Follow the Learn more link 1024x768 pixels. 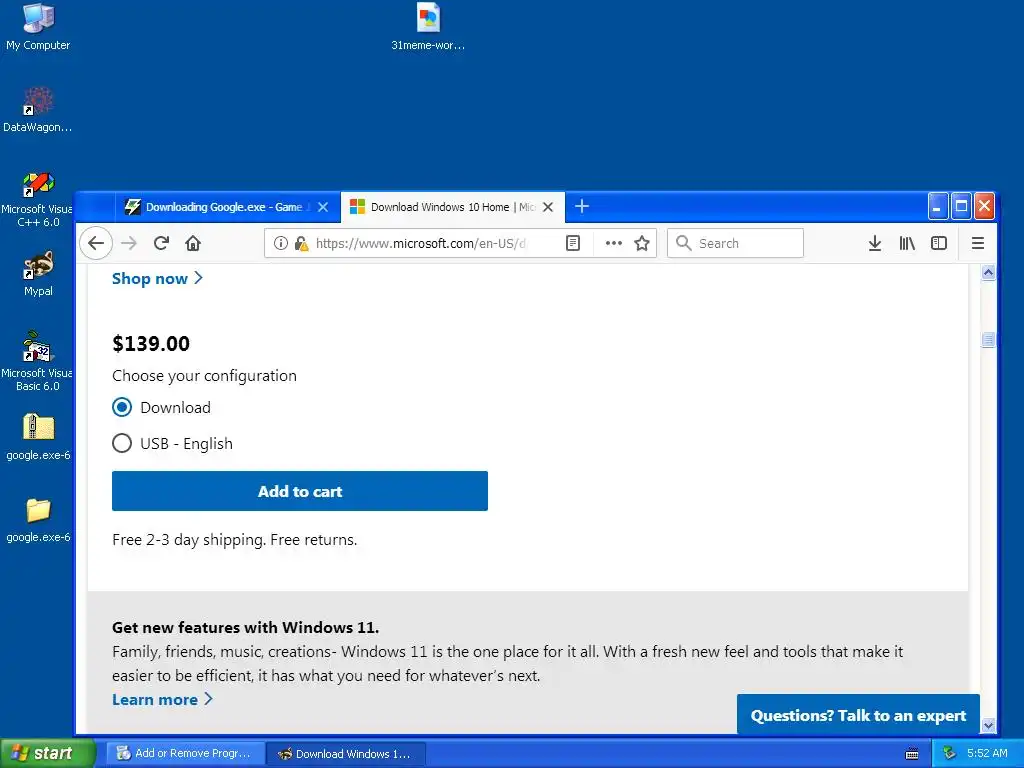click(163, 699)
